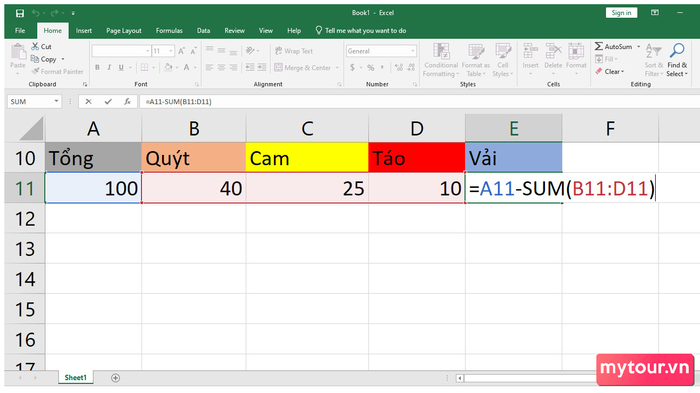
Task: Open Cell Styles gallery
Action: pyautogui.click(x=503, y=60)
